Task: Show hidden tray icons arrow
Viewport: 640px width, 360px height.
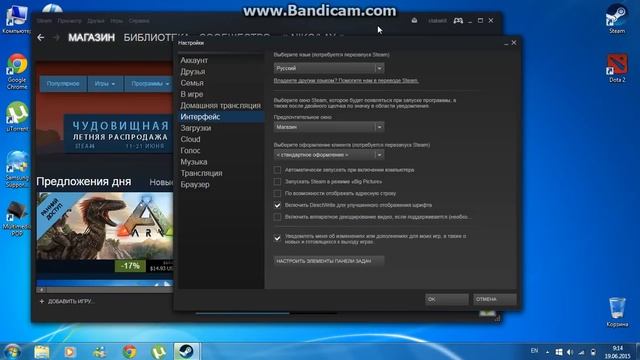Action: pyautogui.click(x=547, y=352)
